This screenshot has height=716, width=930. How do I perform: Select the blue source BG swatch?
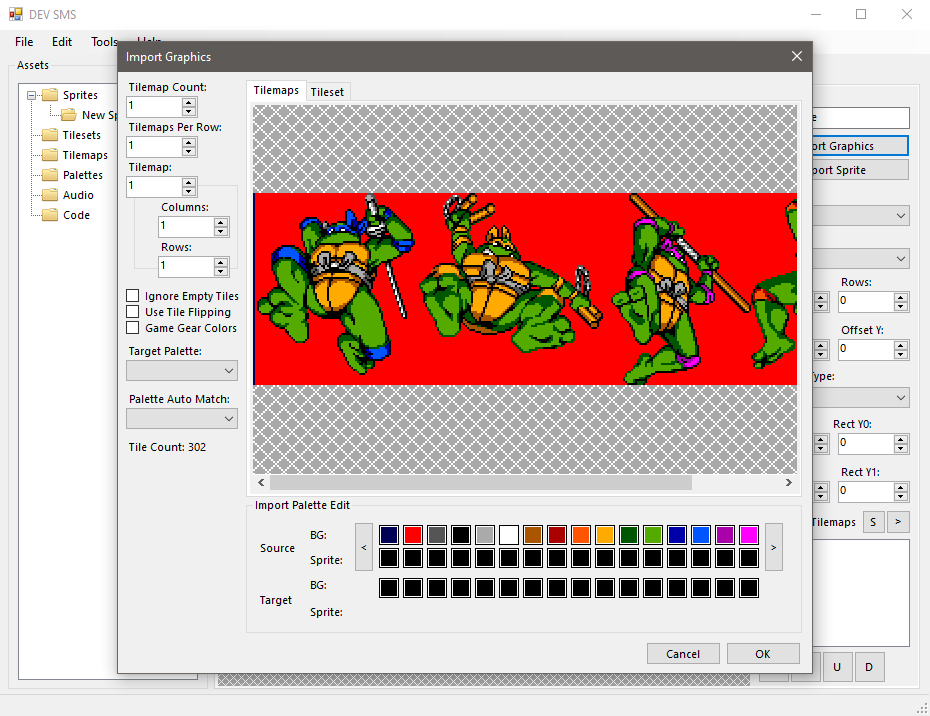[x=701, y=535]
